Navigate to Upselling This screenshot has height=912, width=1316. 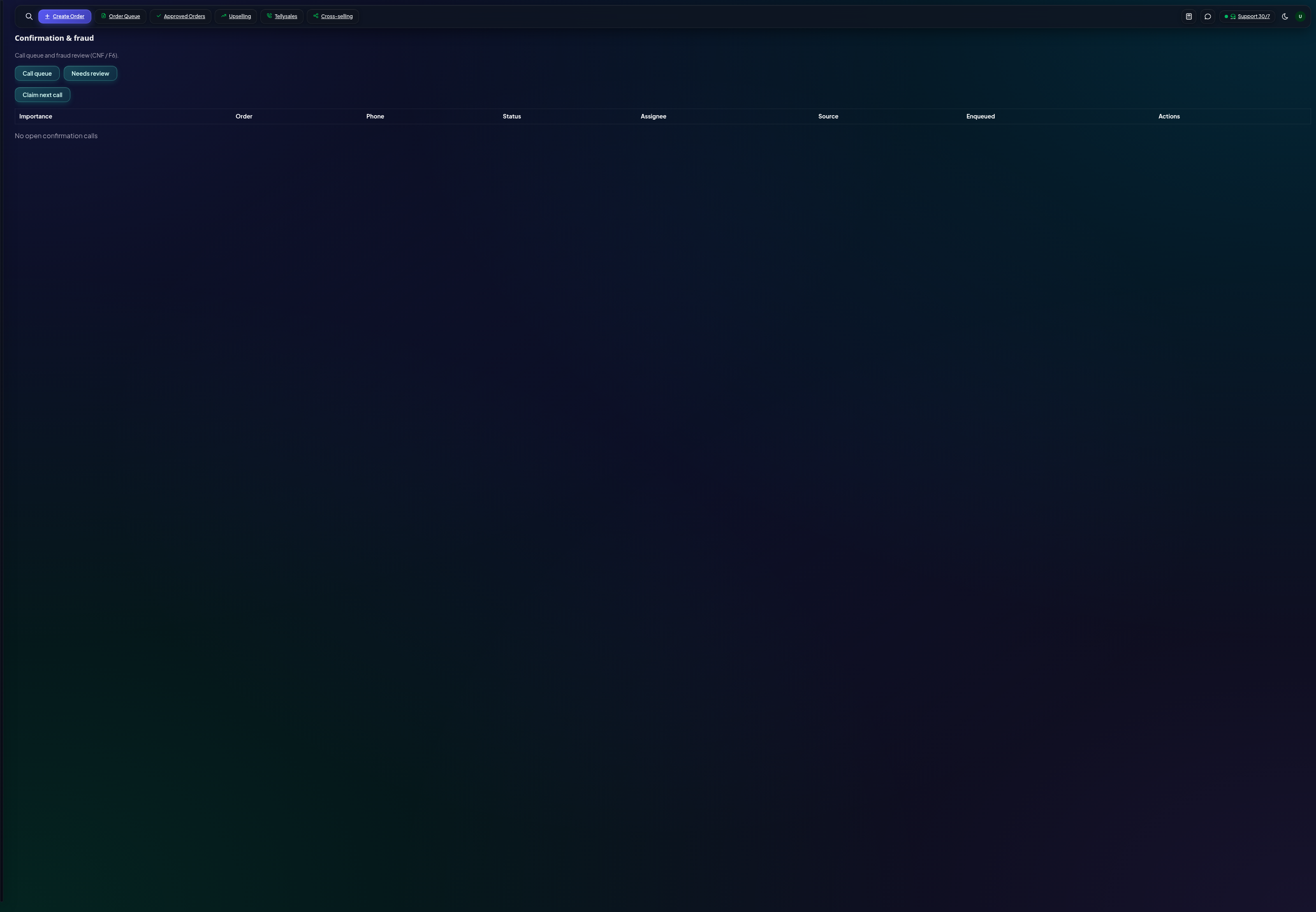coord(236,16)
